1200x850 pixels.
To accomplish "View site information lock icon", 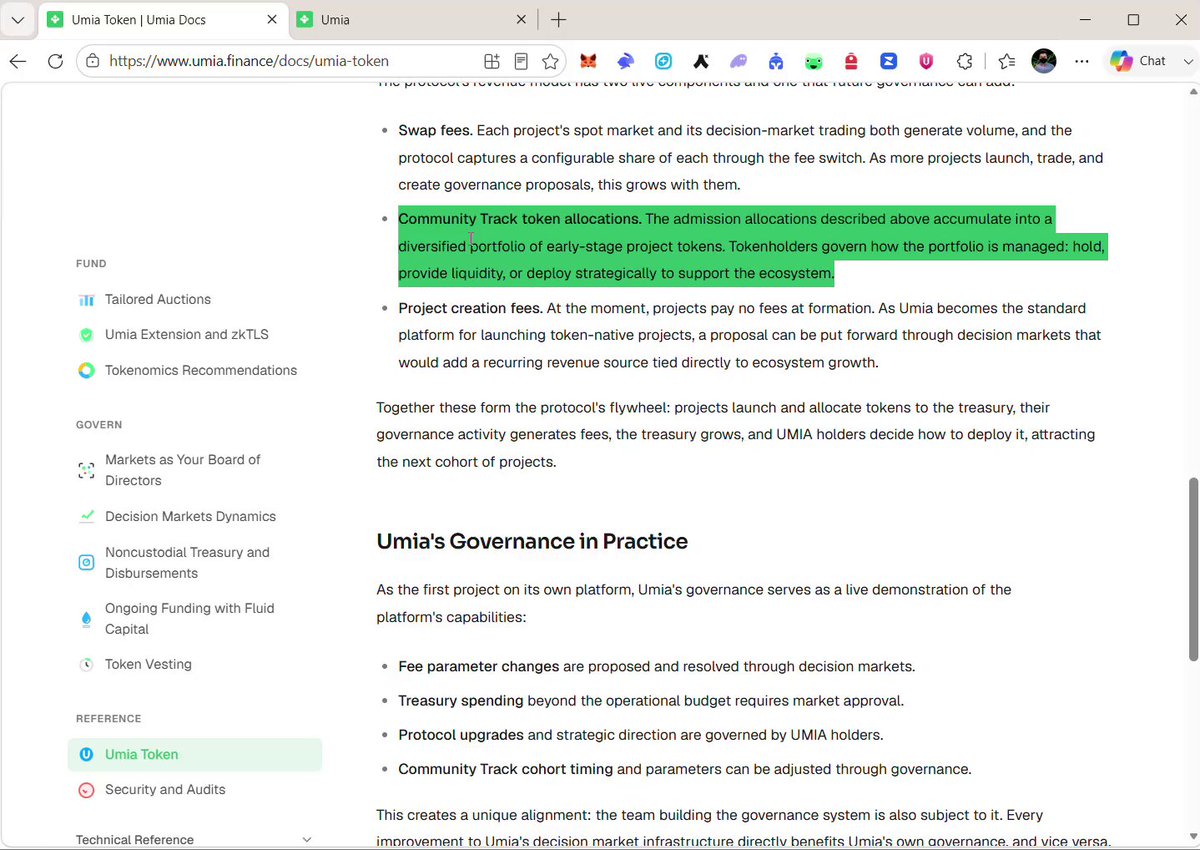I will [x=93, y=61].
